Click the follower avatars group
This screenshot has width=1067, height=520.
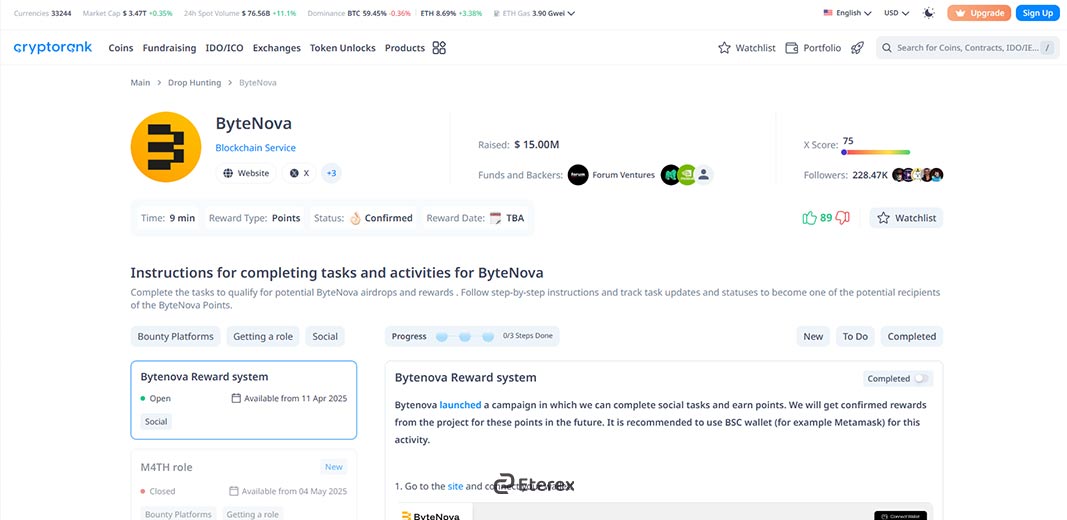918,175
